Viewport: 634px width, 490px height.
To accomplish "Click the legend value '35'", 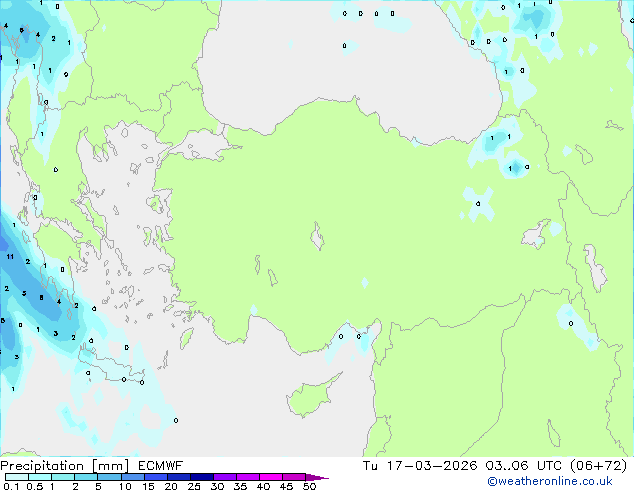I will (240, 486).
